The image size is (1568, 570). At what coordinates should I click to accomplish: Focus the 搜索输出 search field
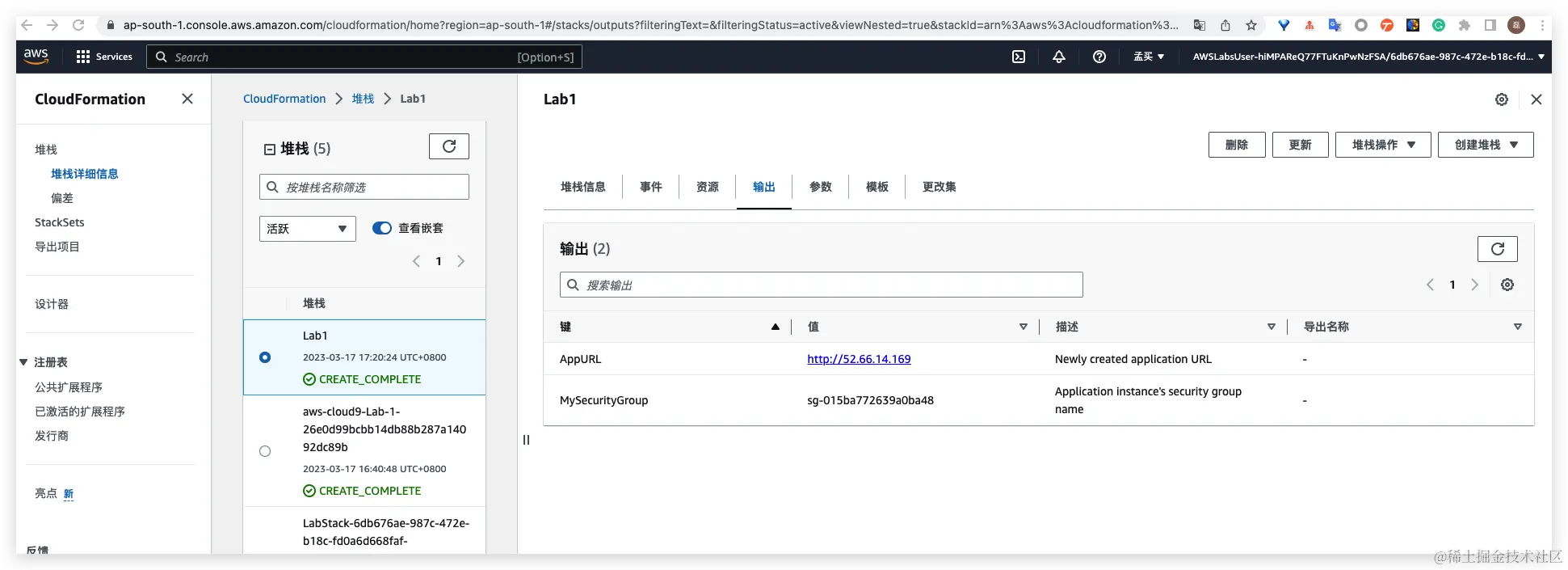821,285
